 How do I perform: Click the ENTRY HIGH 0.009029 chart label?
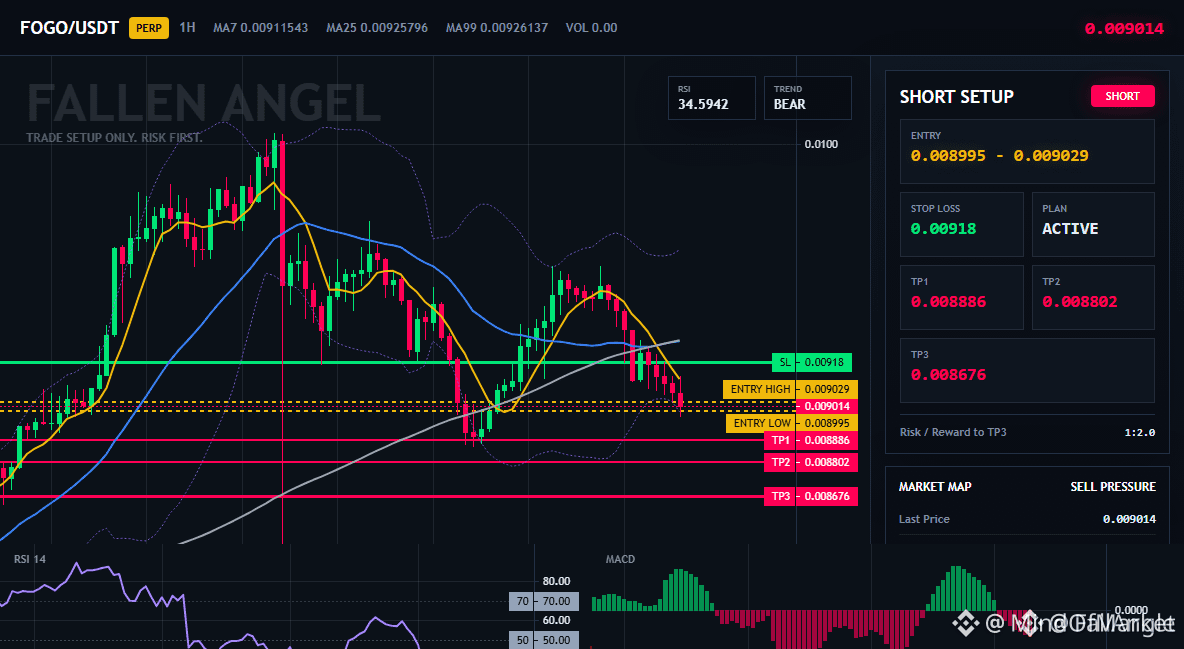[790, 389]
